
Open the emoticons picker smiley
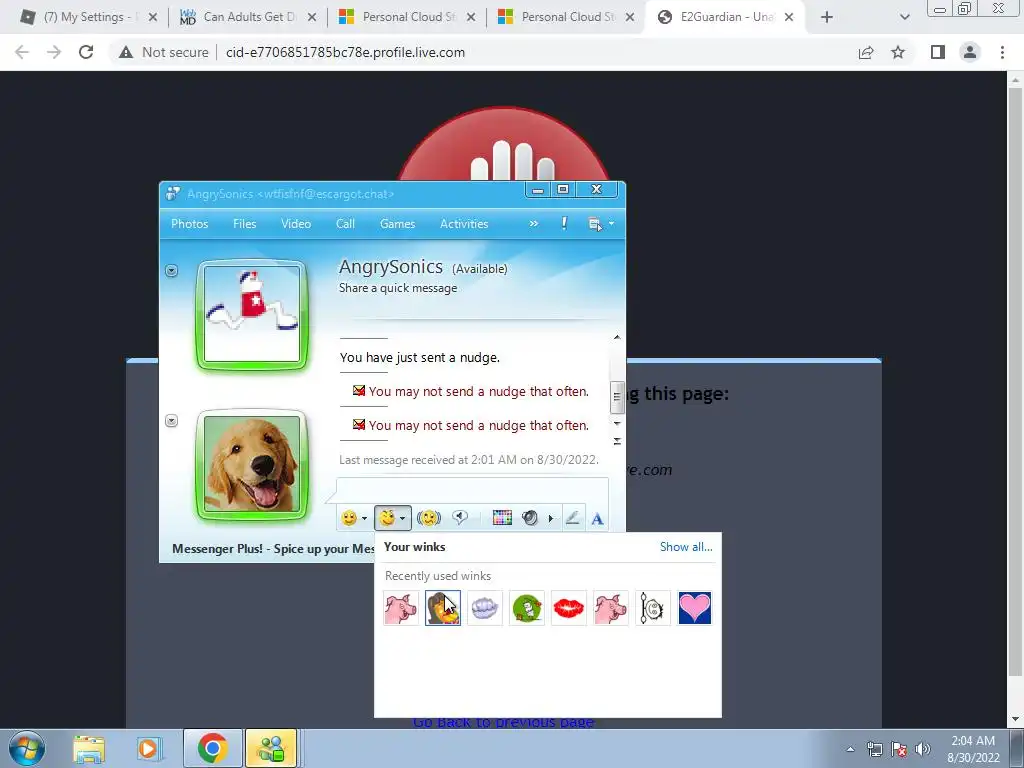[x=349, y=518]
